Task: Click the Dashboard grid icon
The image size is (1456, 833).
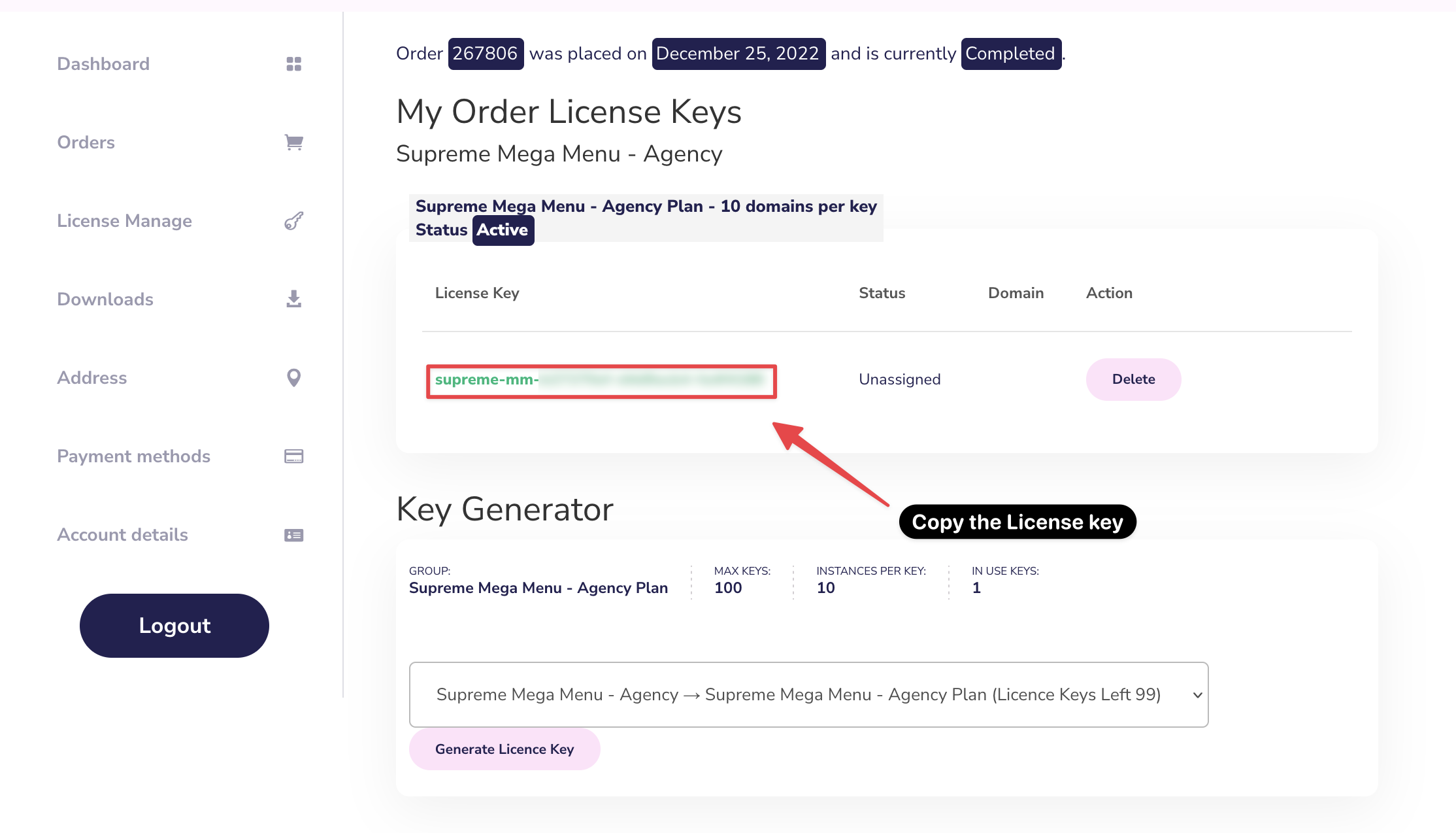Action: point(293,63)
